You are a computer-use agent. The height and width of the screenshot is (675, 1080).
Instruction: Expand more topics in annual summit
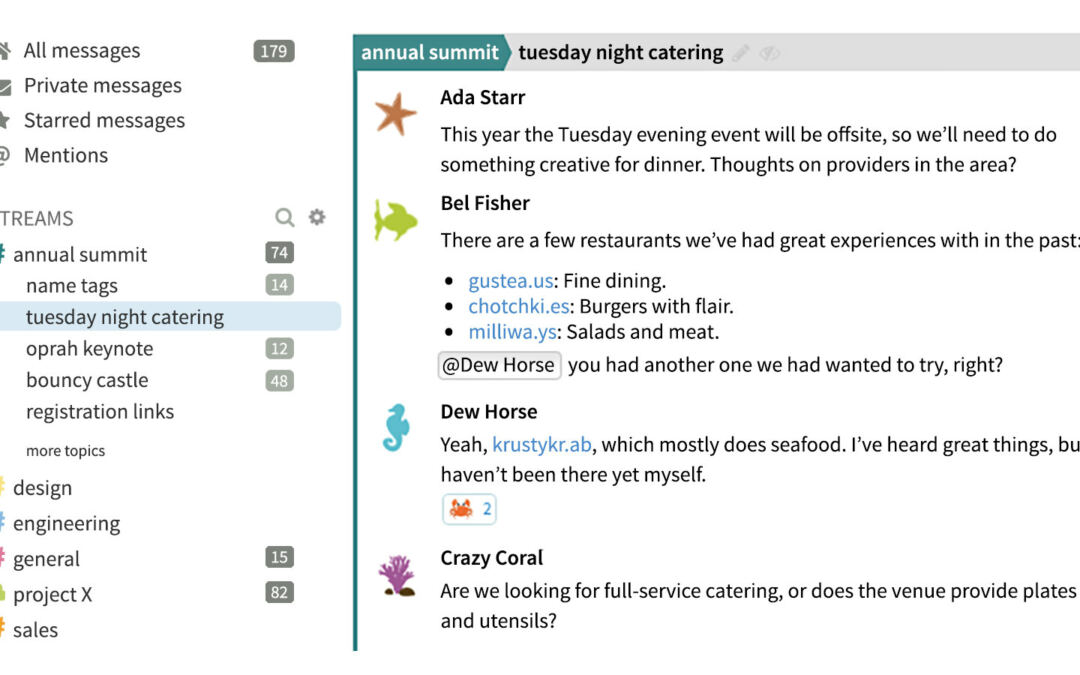click(x=65, y=451)
